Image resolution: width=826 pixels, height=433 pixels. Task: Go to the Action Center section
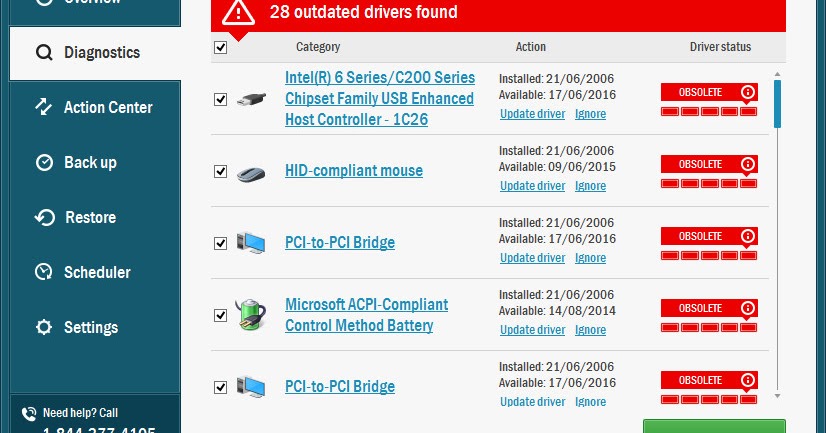click(x=108, y=107)
